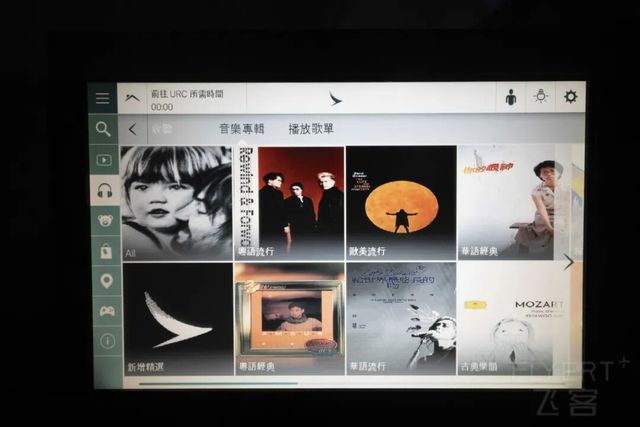Select the video player sidebar icon
The image size is (640, 427).
tap(104, 160)
